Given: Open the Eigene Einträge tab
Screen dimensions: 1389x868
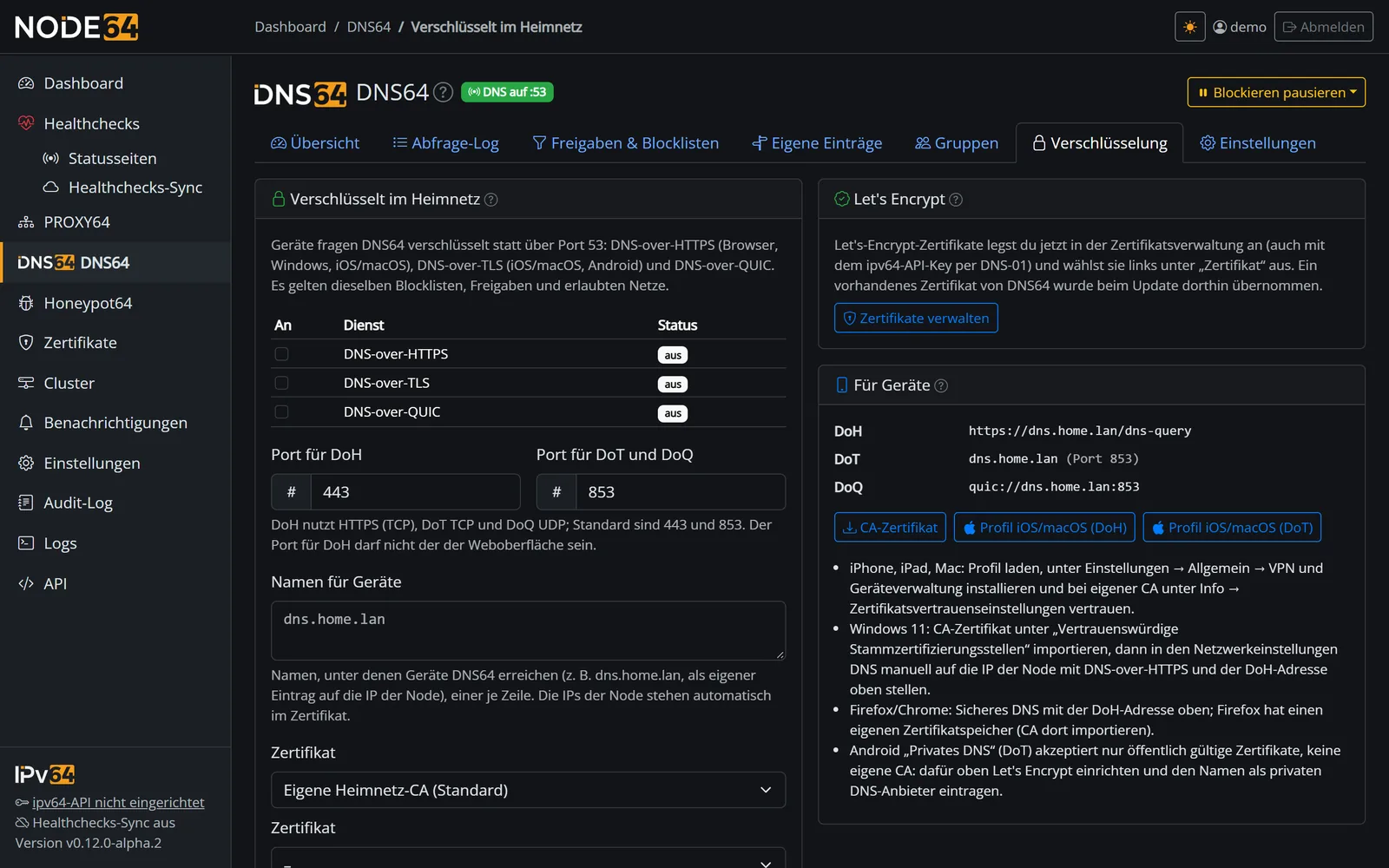Looking at the screenshot, I should pyautogui.click(x=817, y=143).
